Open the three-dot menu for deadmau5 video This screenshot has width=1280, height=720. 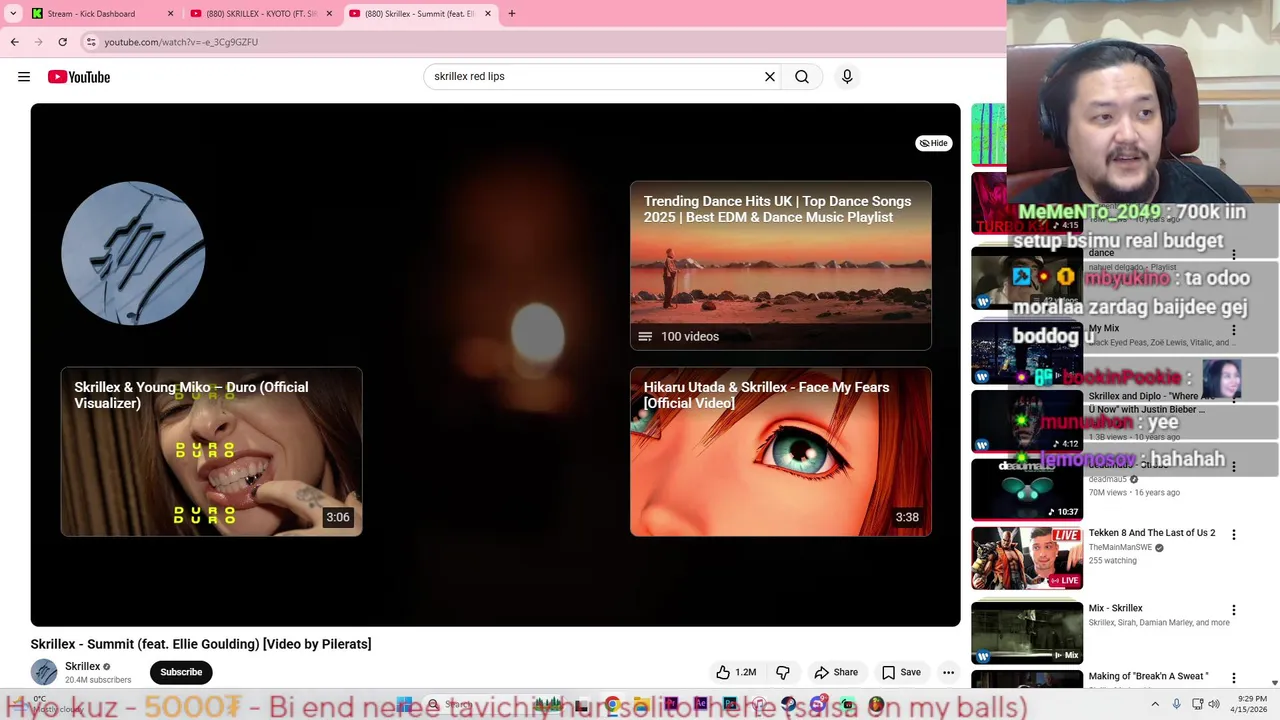tap(1233, 466)
